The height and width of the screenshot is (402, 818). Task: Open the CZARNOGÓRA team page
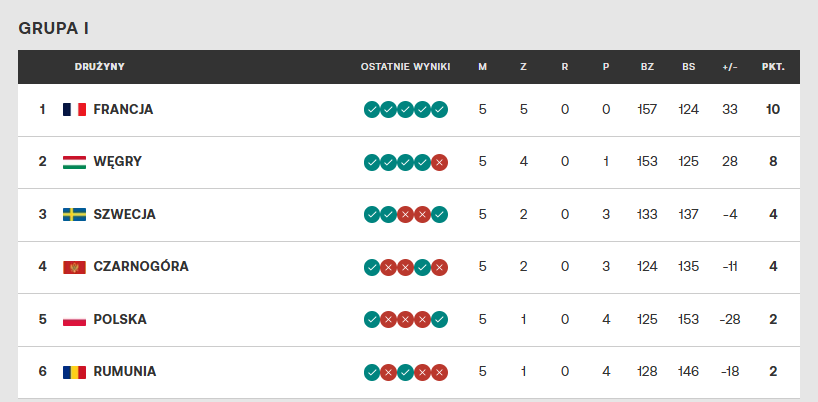(141, 267)
